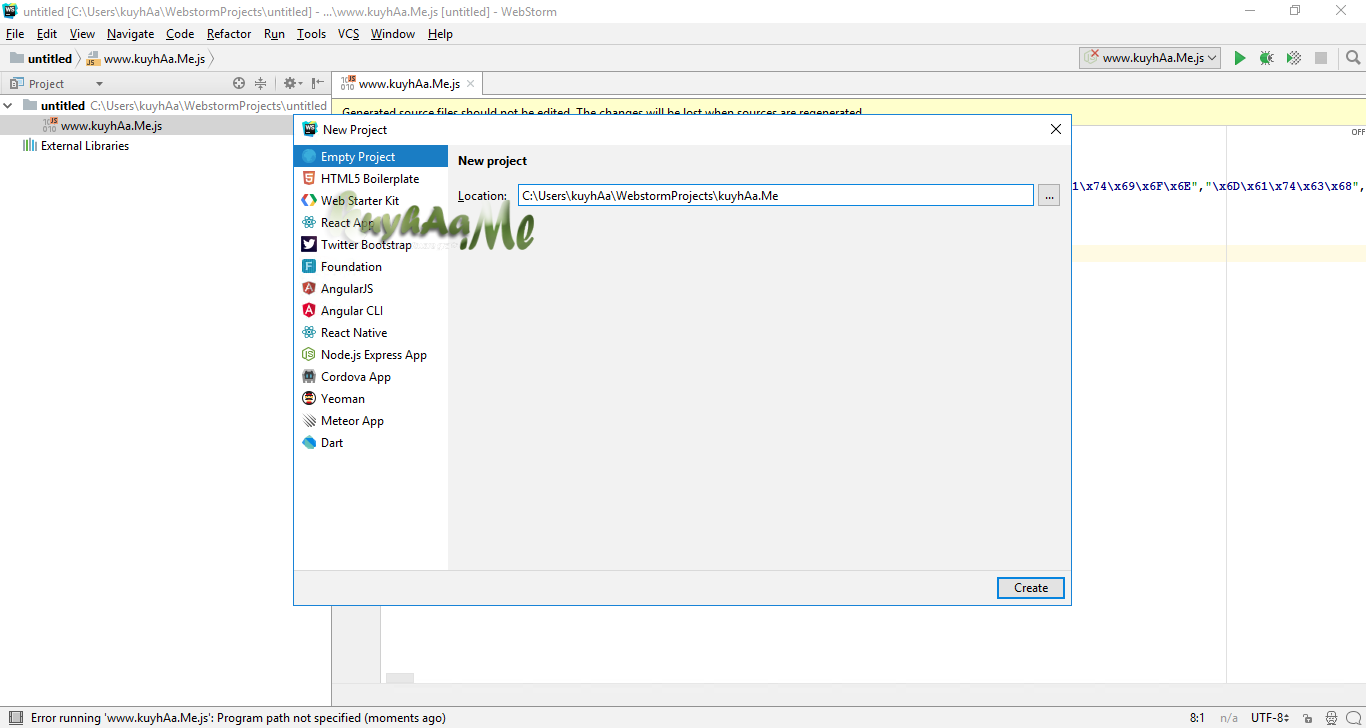Click cursor position 8:1 in status bar
This screenshot has height=728, width=1366.
pos(1197,718)
